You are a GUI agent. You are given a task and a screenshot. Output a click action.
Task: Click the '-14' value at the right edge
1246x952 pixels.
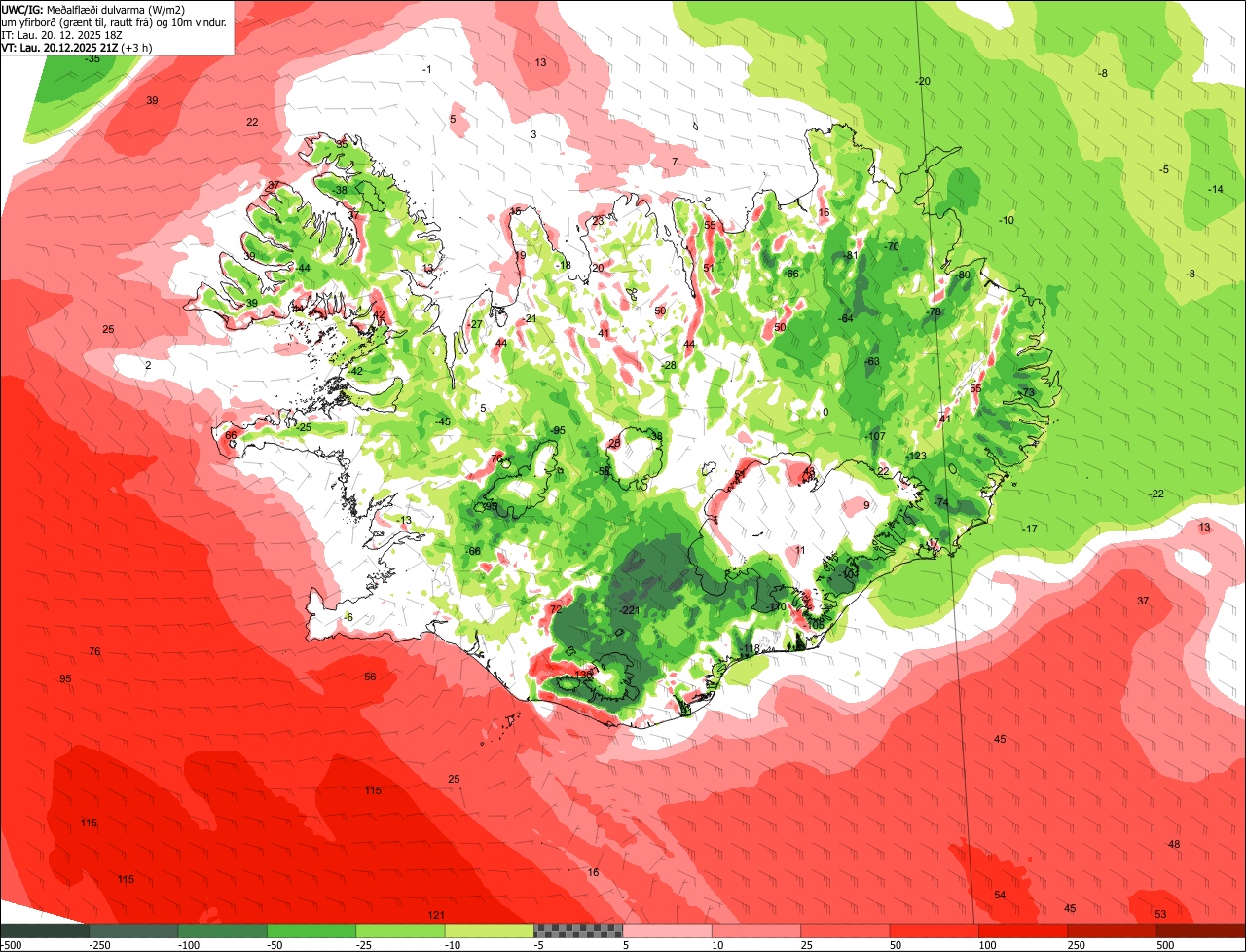(x=1215, y=189)
